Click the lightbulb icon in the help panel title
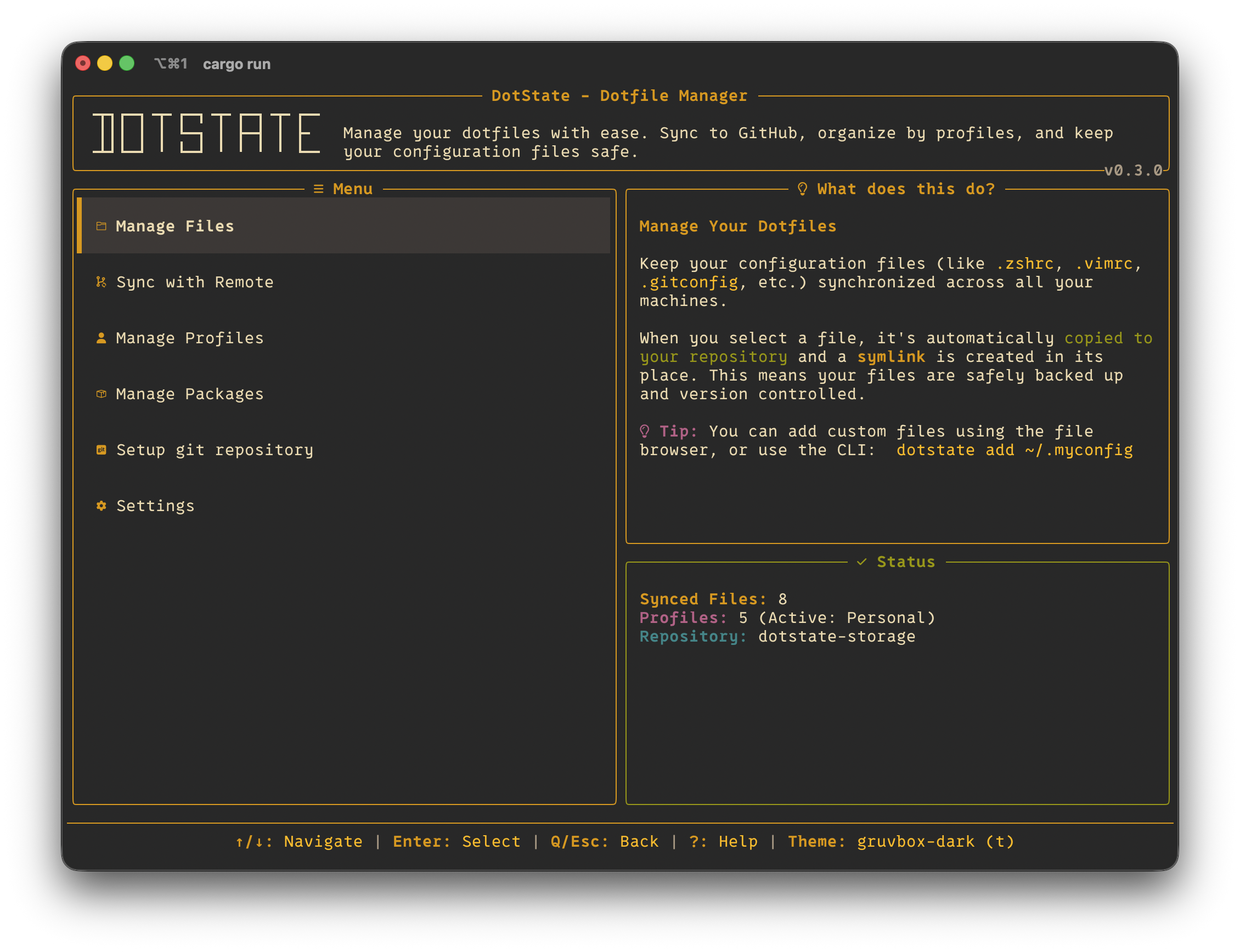The height and width of the screenshot is (952, 1240). click(x=802, y=189)
